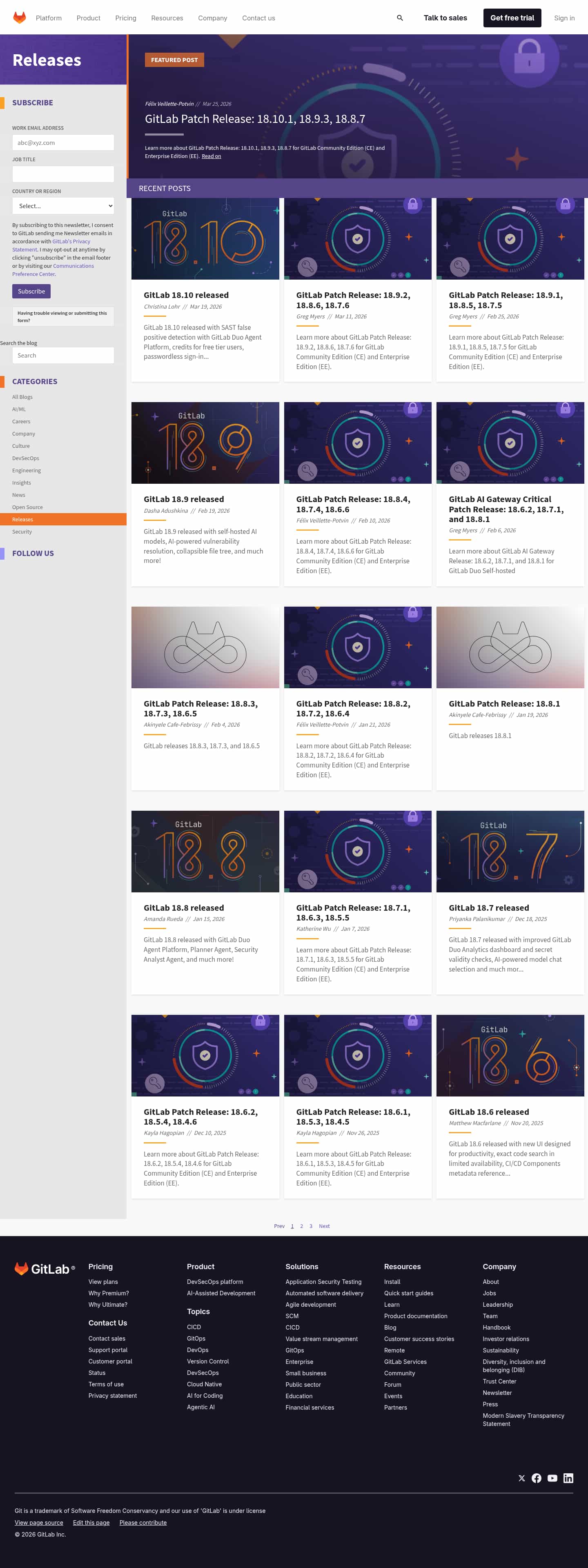Select the Insights category
This screenshot has width=588, height=1568.
click(21, 483)
